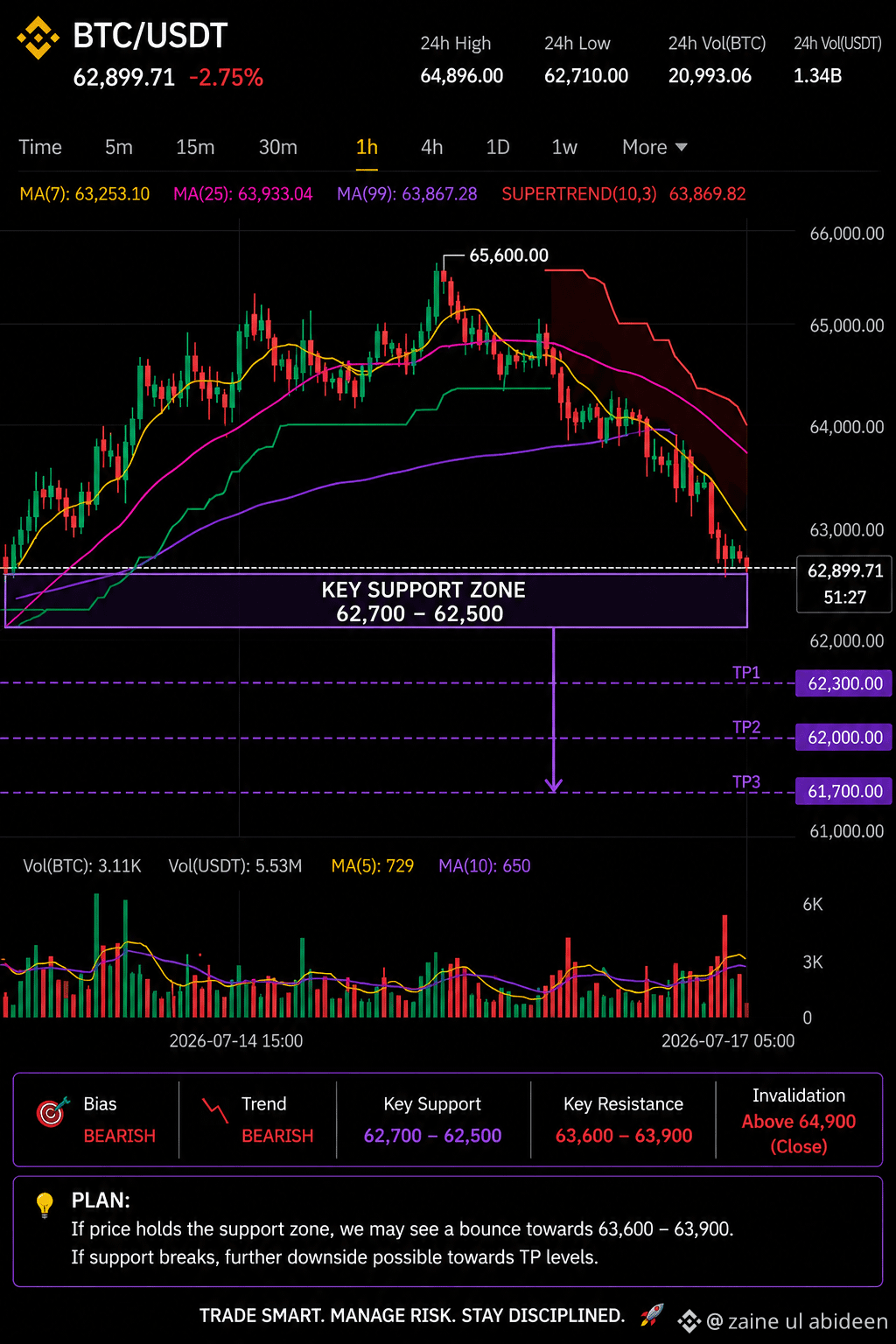The height and width of the screenshot is (1344, 896).
Task: Click the rocket icon in the footer
Action: [x=652, y=1314]
